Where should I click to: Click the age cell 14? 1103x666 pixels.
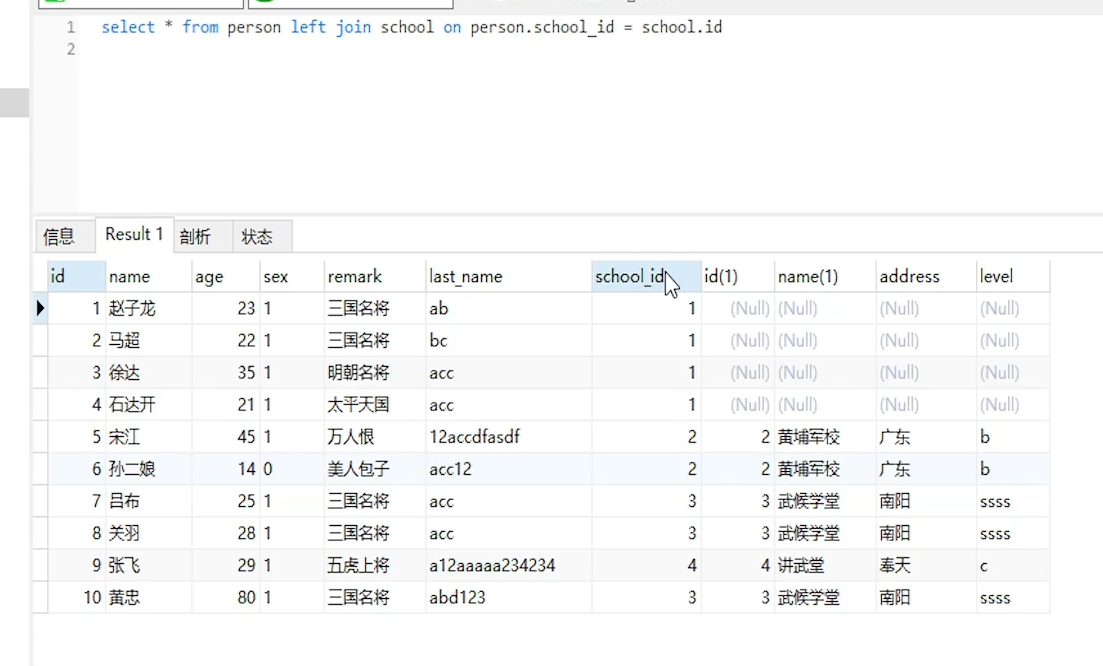[x=226, y=469]
